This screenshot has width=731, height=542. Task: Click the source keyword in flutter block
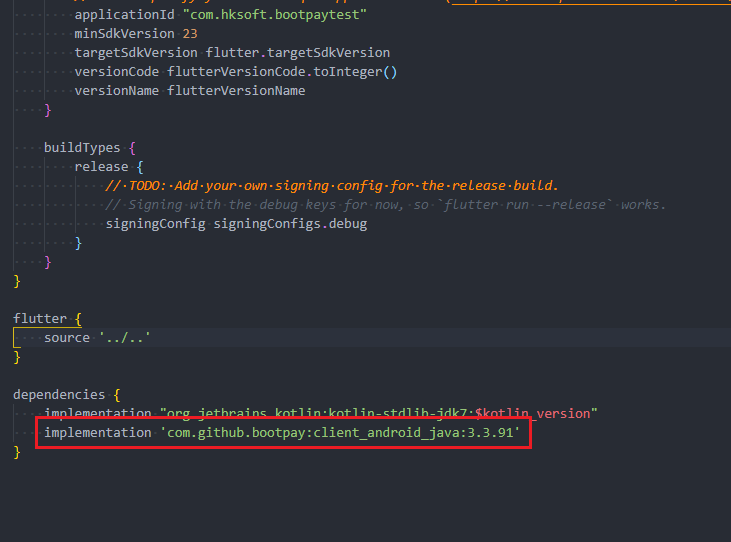(x=67, y=337)
